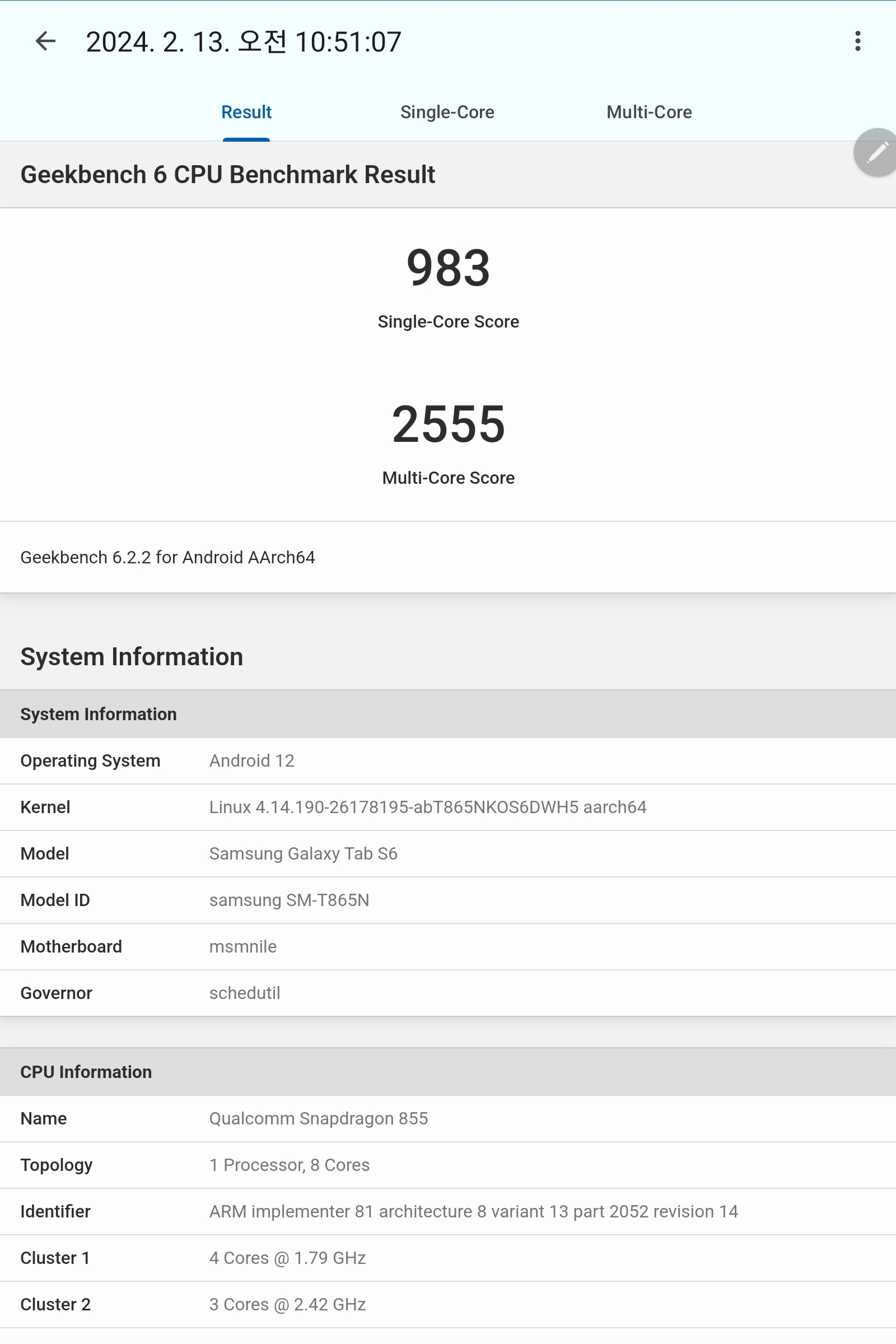Tap the Single-Core Score label
Image resolution: width=896 pixels, height=1344 pixels.
point(448,321)
